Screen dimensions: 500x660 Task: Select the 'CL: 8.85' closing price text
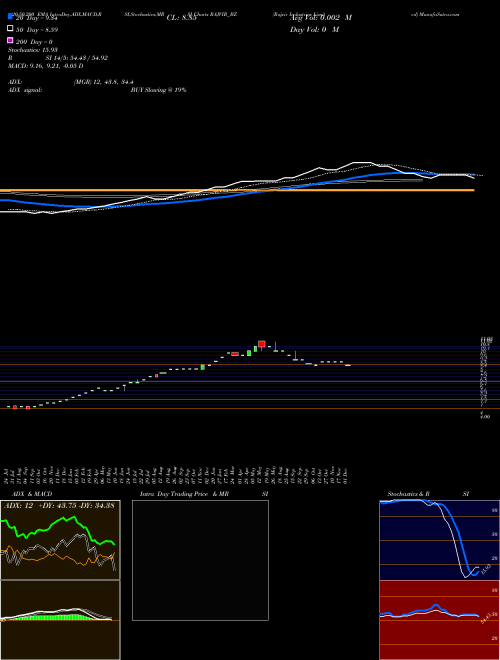coord(181,18)
